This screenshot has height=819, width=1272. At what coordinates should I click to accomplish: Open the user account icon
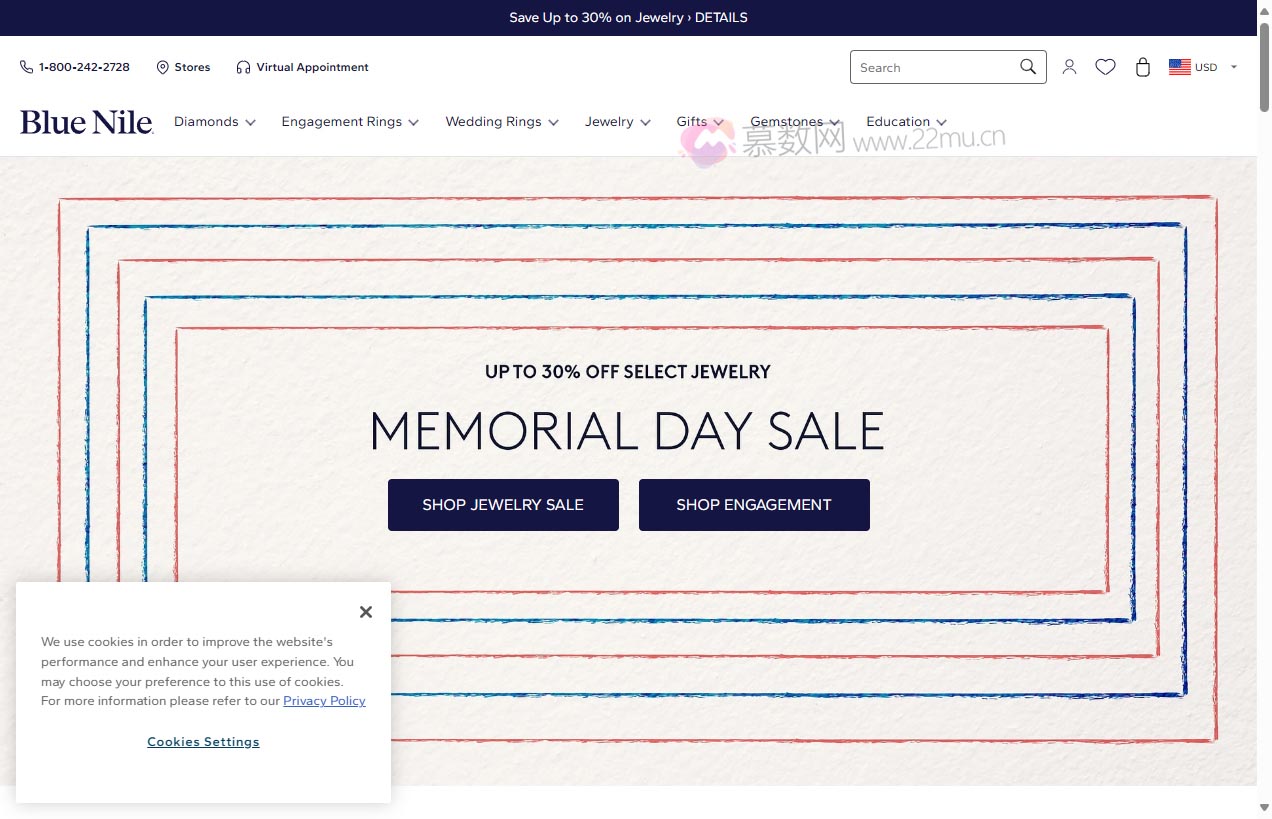click(1069, 67)
